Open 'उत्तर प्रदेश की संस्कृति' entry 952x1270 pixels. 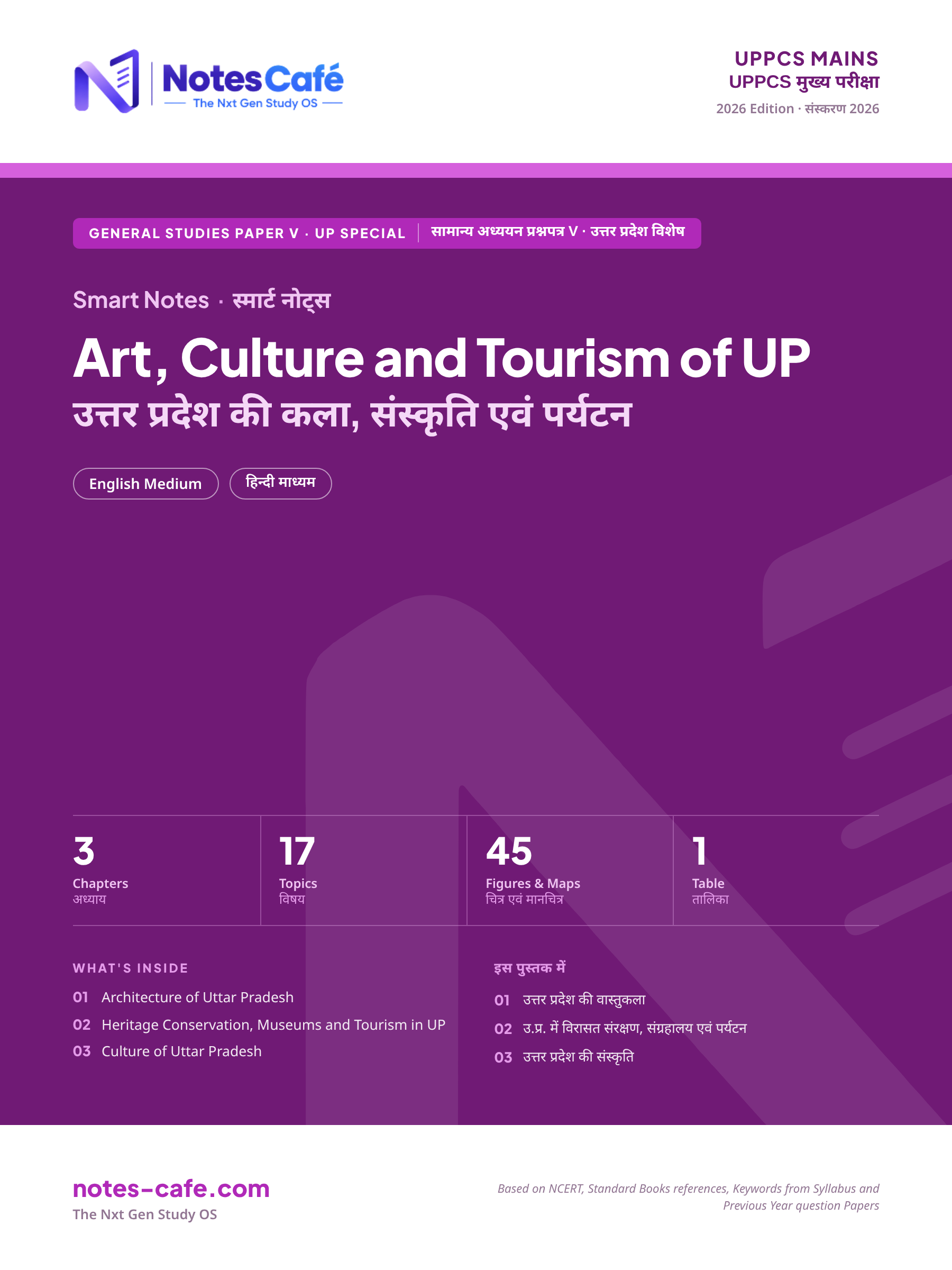578,1057
